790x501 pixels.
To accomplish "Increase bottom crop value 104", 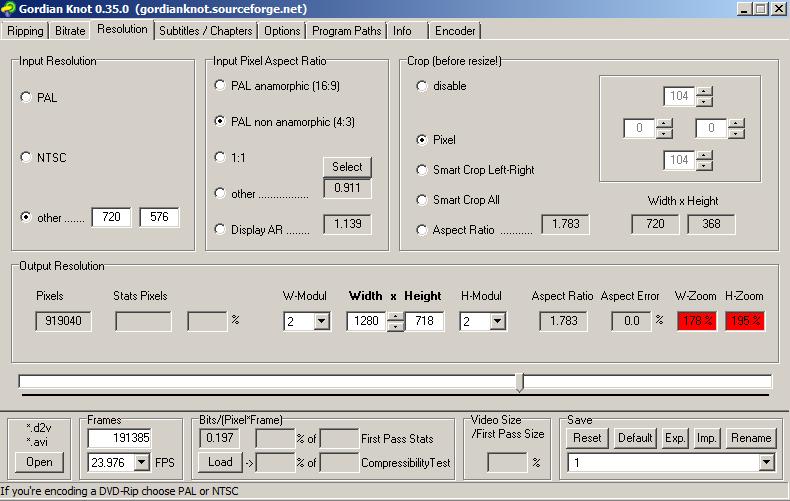I will (704, 155).
